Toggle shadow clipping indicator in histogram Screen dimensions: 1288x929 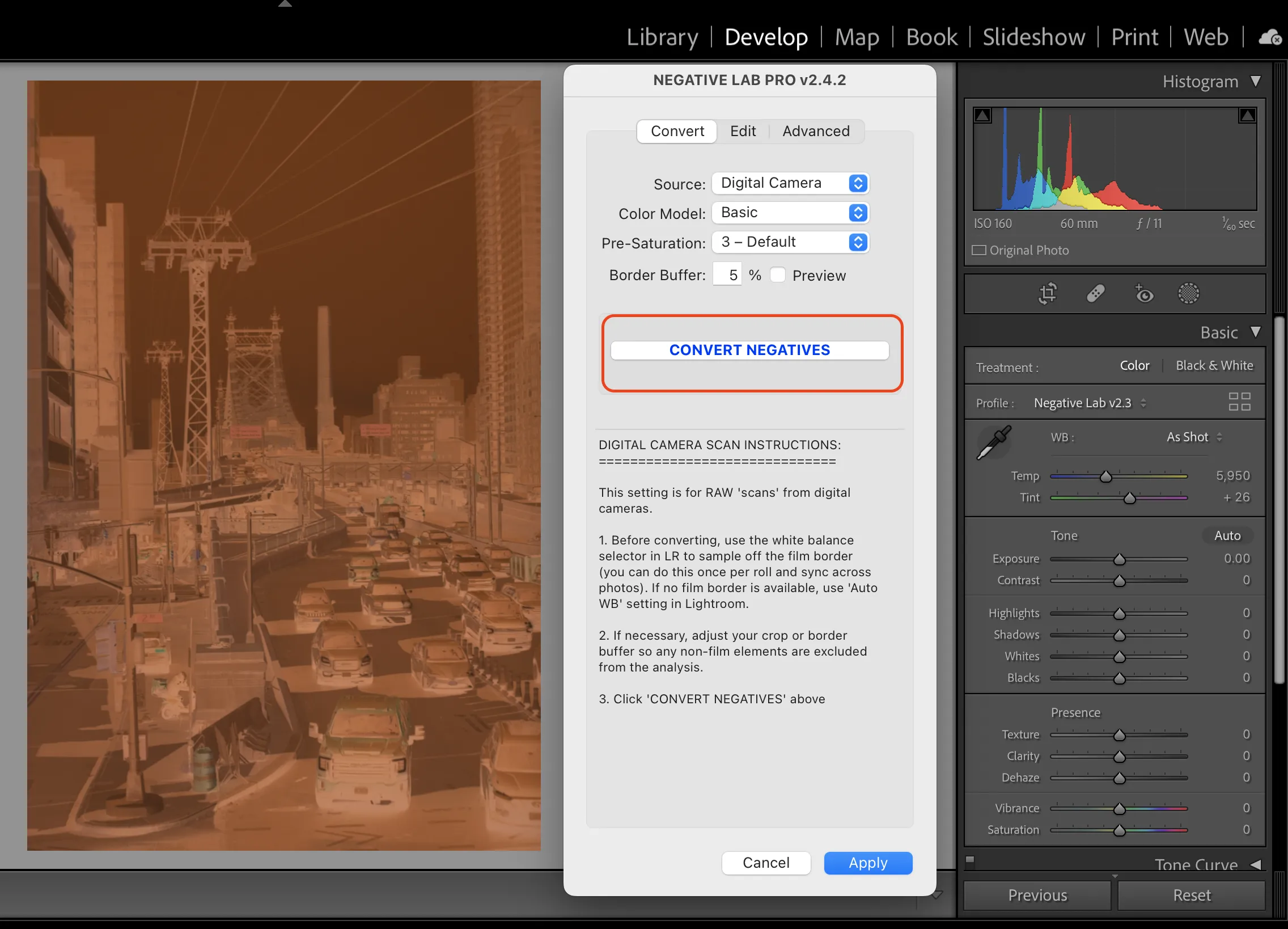tap(983, 116)
